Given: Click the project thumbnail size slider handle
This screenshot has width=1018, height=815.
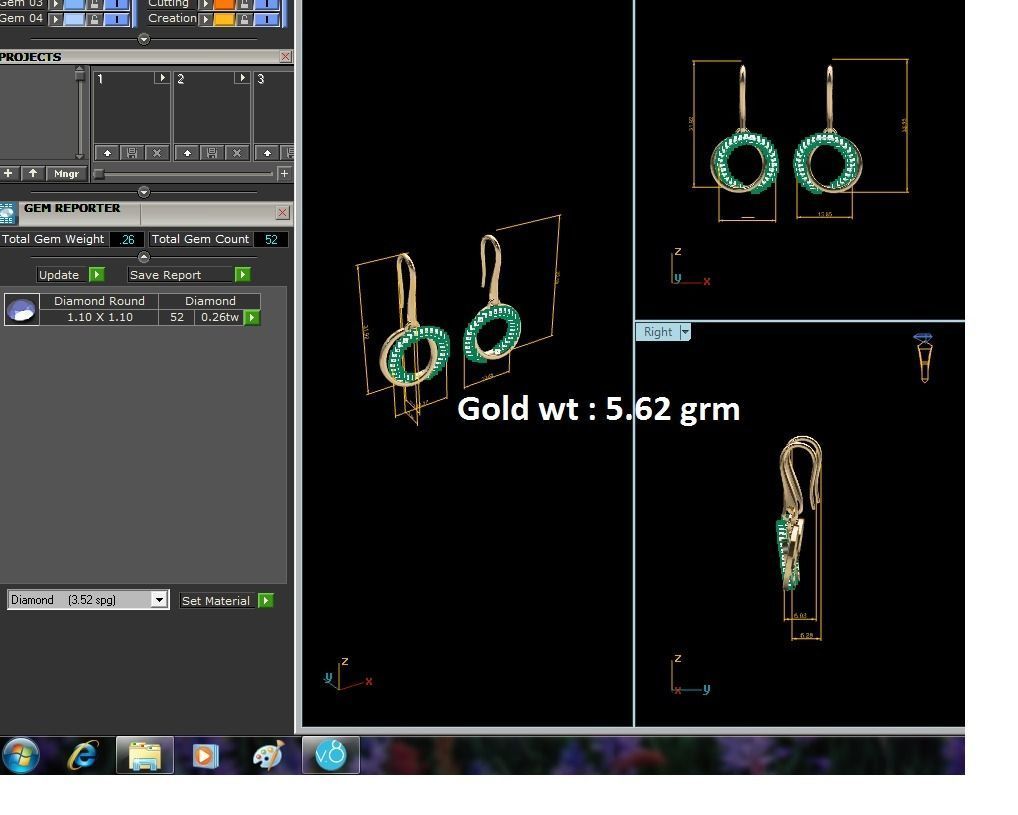Looking at the screenshot, I should click(99, 173).
